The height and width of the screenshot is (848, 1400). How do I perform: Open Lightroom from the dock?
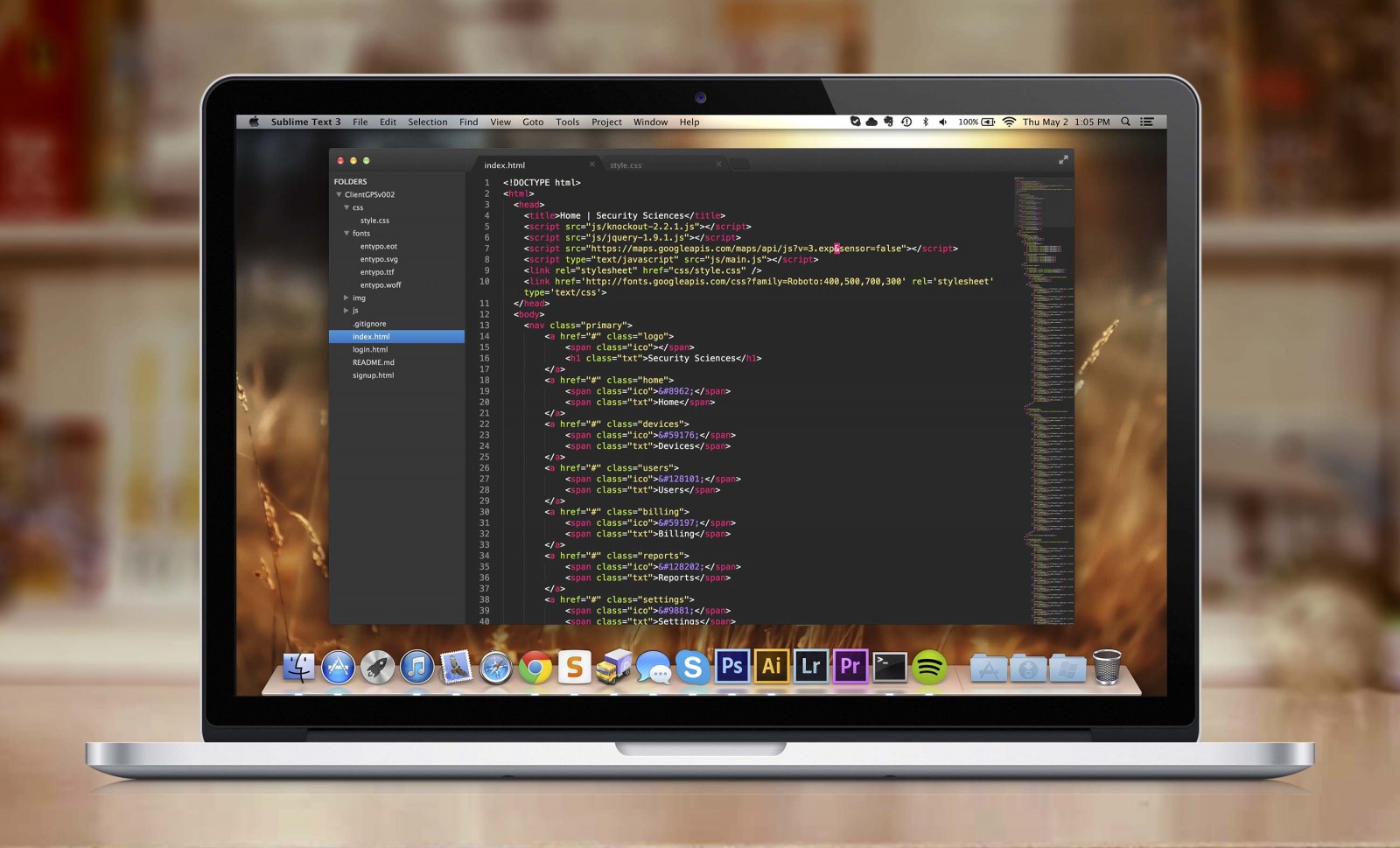pyautogui.click(x=810, y=666)
